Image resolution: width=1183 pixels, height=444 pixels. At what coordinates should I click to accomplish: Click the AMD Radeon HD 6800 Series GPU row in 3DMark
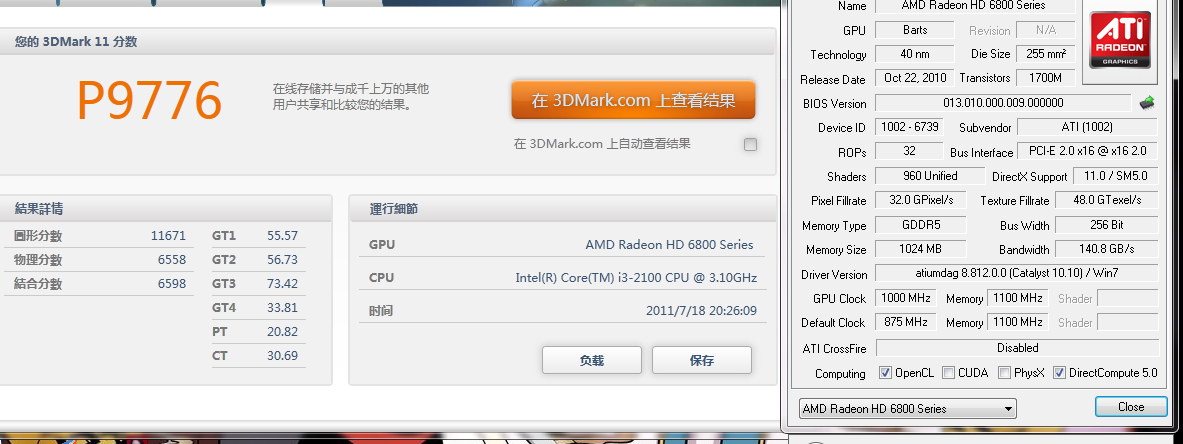(562, 245)
